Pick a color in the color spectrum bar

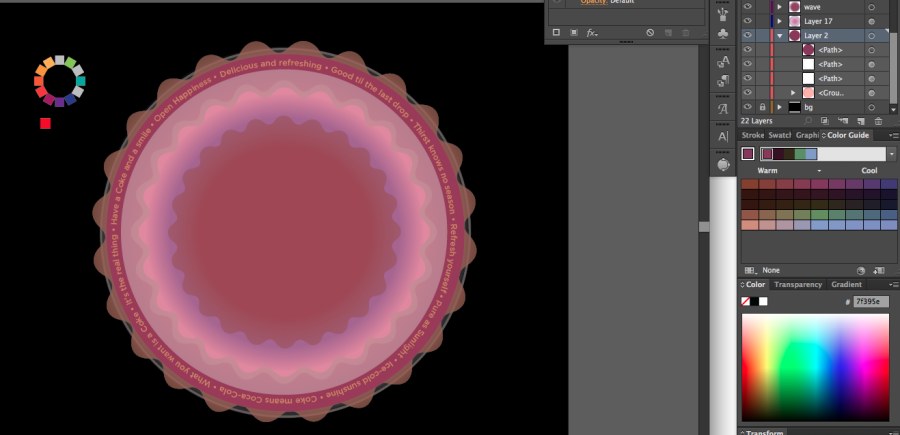(x=815, y=367)
